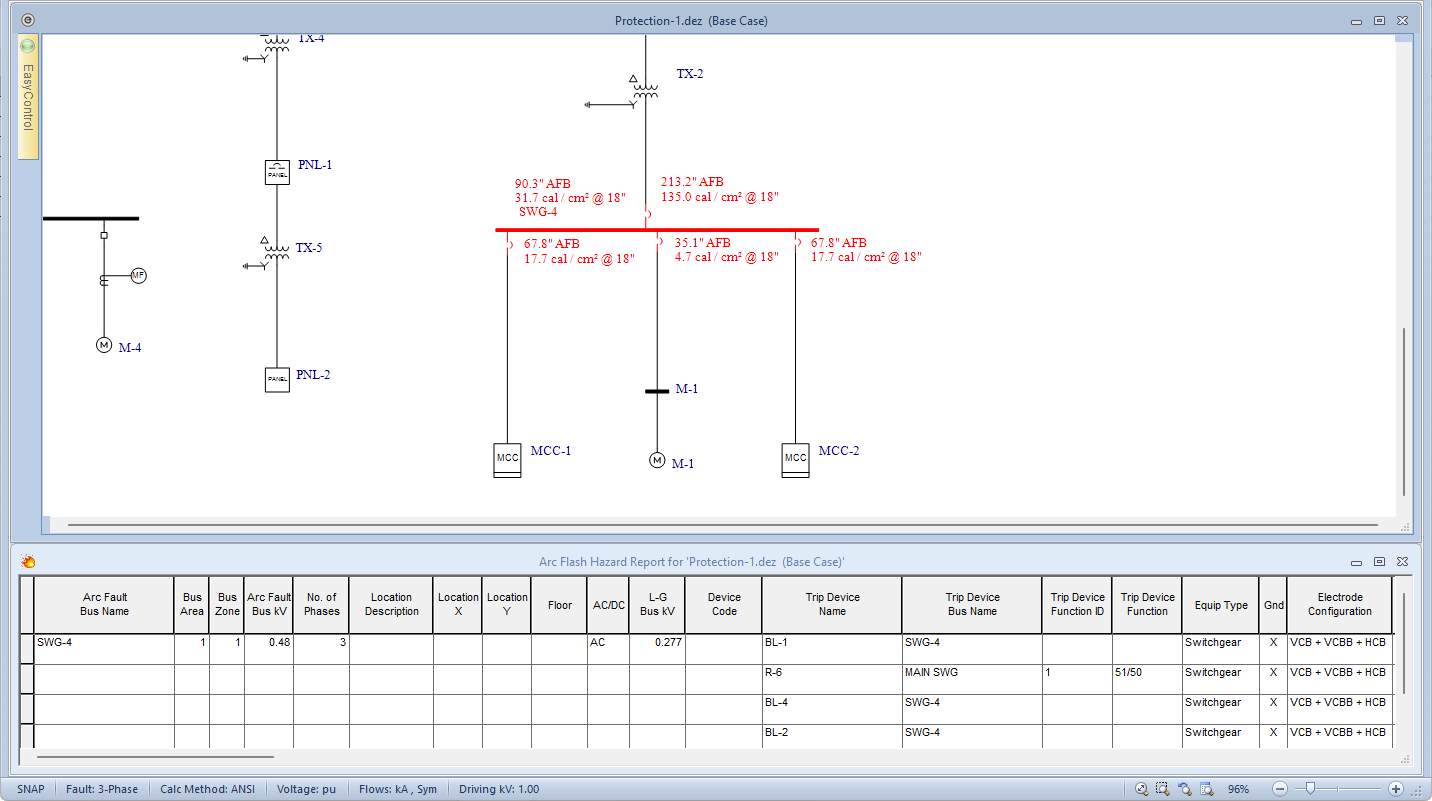Click the BL-2 trip device cell
The height and width of the screenshot is (801, 1432).
(x=832, y=736)
